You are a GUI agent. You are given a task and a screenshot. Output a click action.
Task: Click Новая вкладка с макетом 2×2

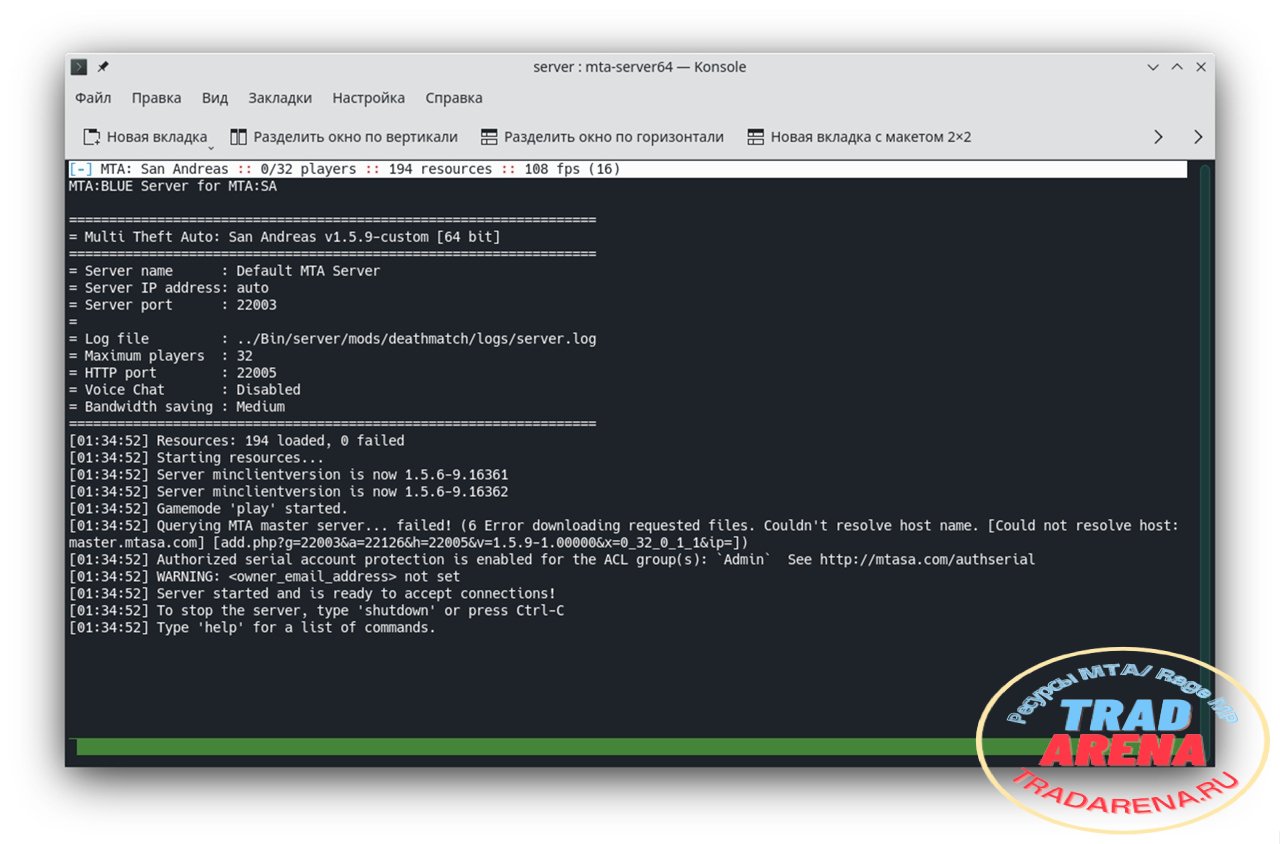point(859,137)
